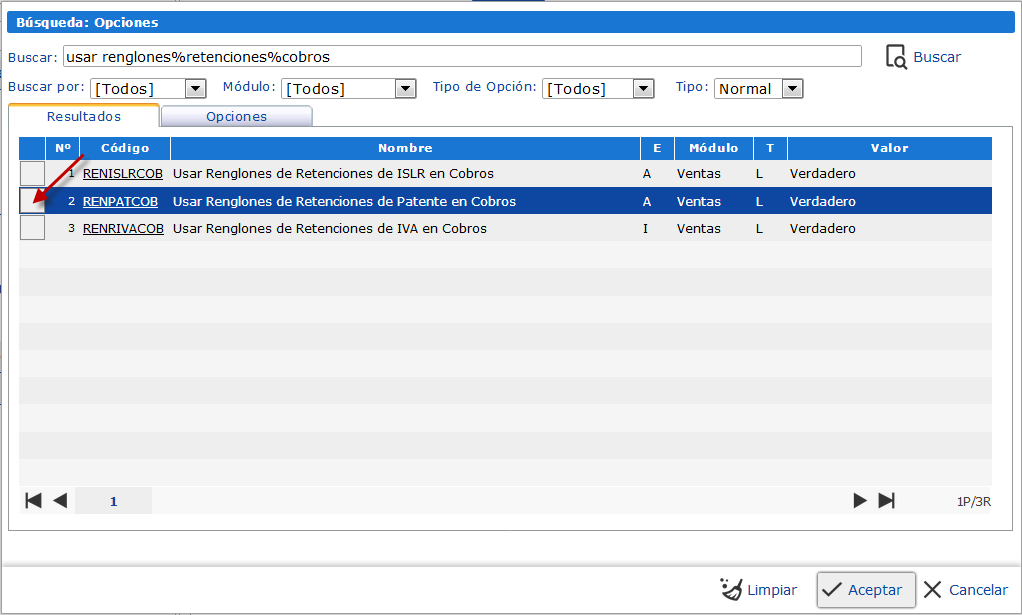Image resolution: width=1022 pixels, height=615 pixels.
Task: Select 'Usar Renglones de Retenciones de Patente en Cobros'
Action: pos(344,201)
